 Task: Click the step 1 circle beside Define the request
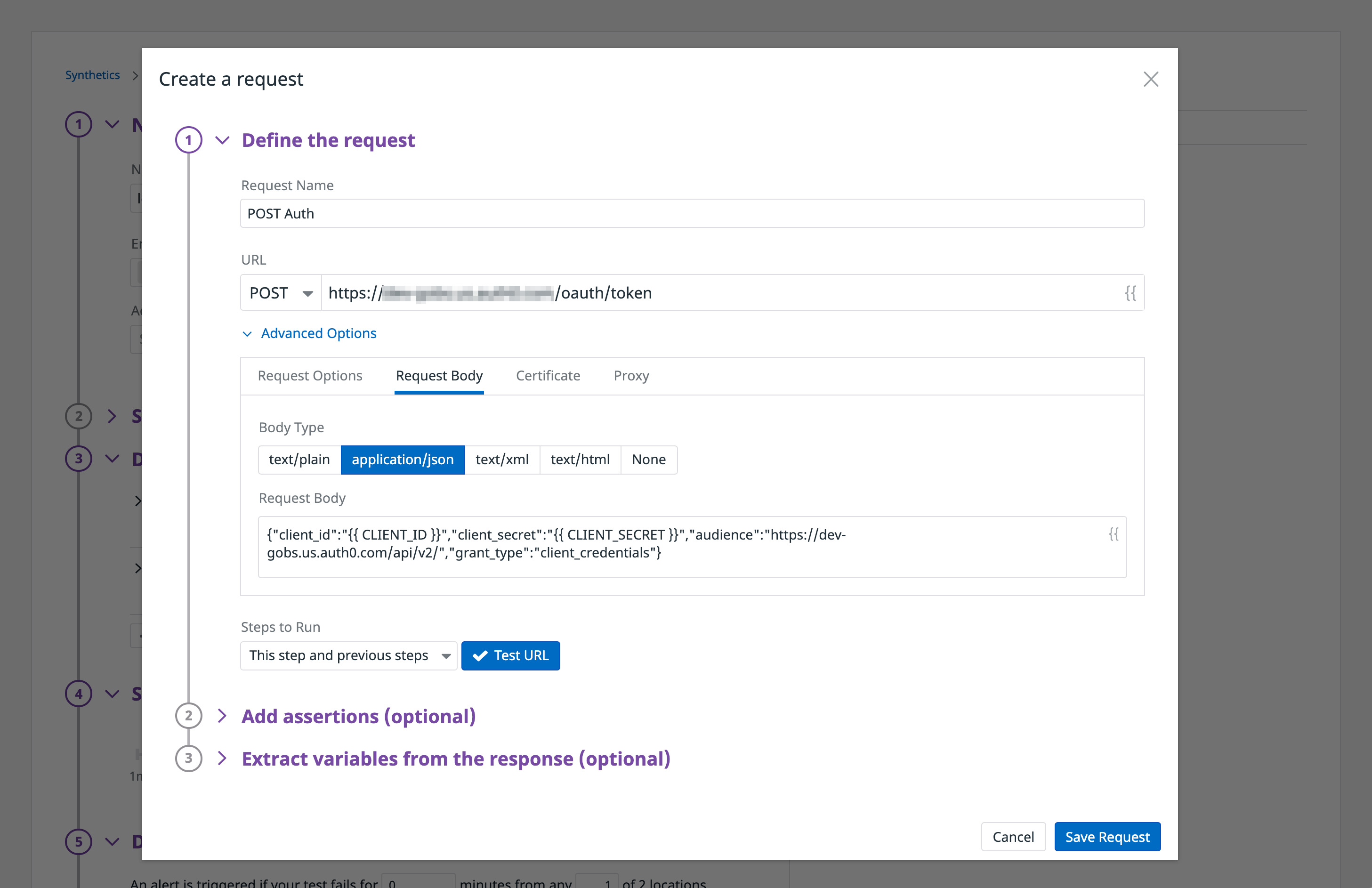tap(188, 139)
